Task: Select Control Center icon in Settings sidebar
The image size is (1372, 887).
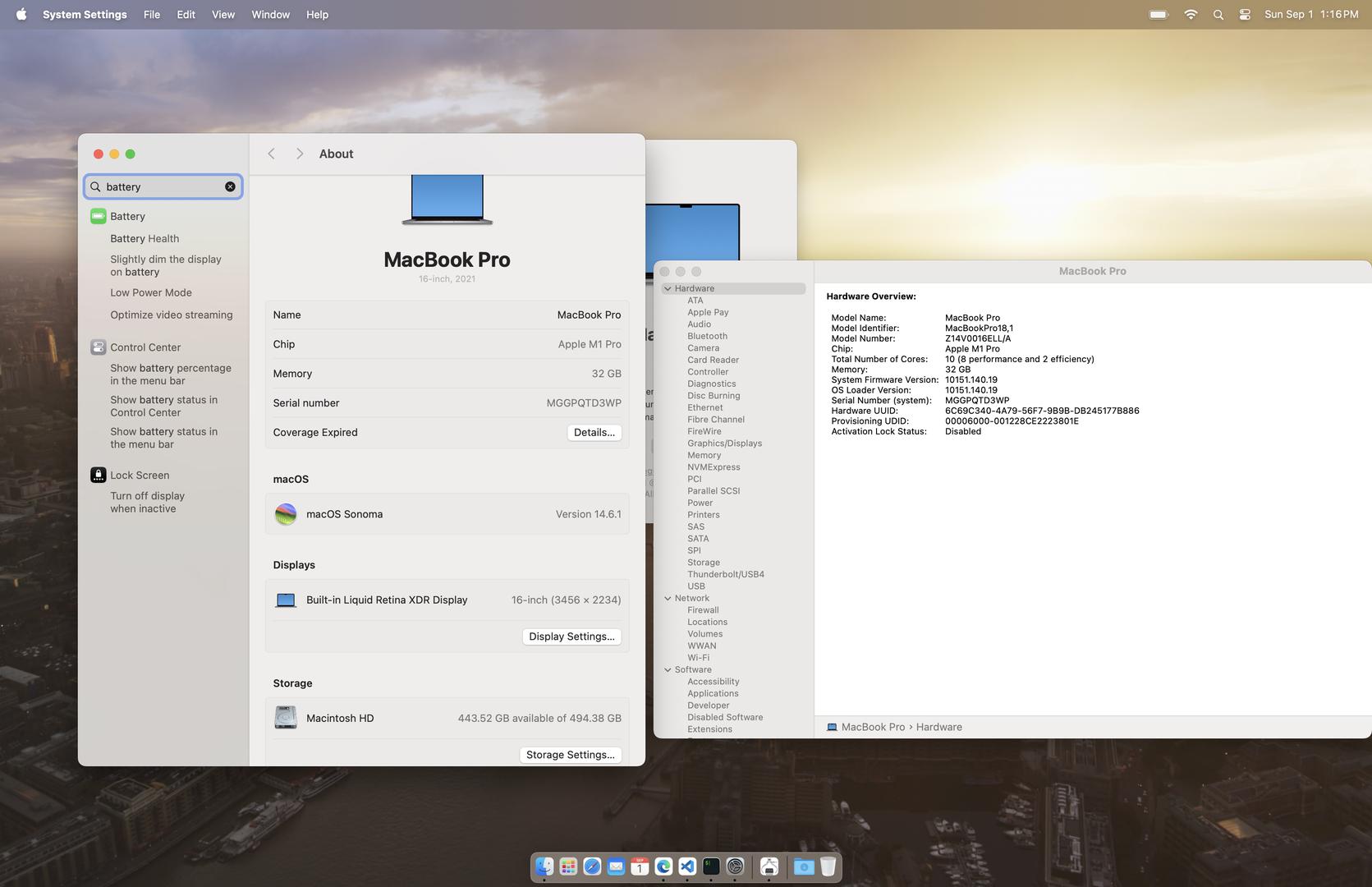Action: (x=98, y=347)
